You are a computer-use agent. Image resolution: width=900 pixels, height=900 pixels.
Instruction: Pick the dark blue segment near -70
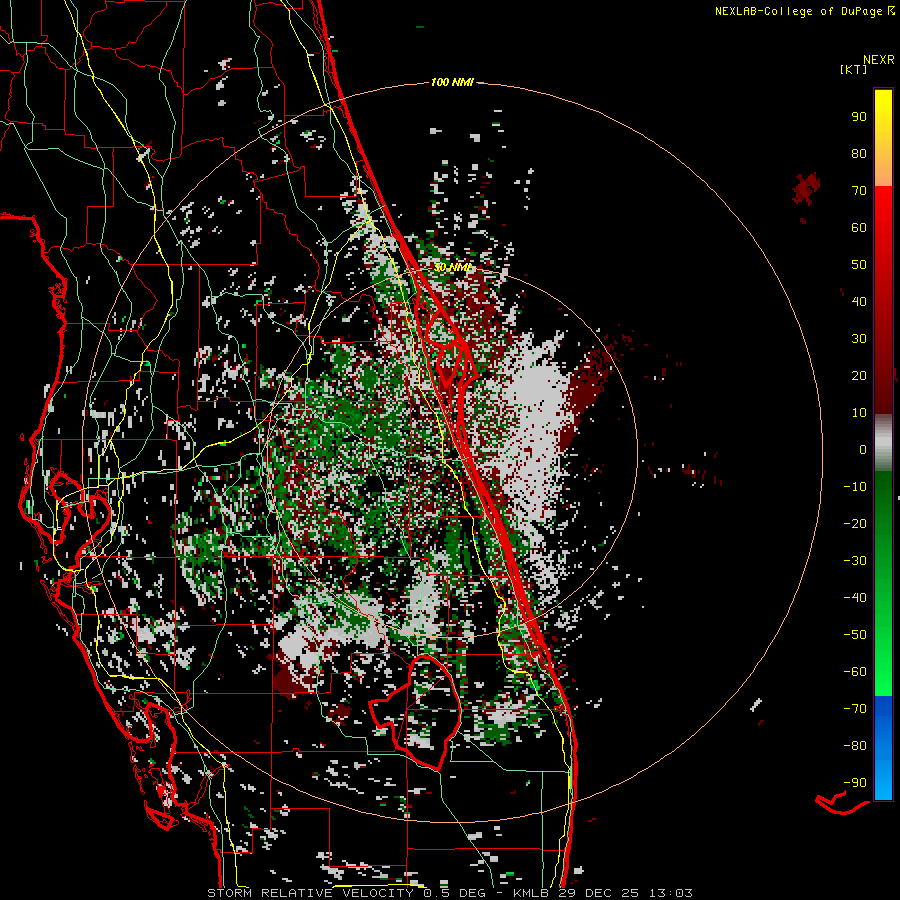[x=883, y=711]
